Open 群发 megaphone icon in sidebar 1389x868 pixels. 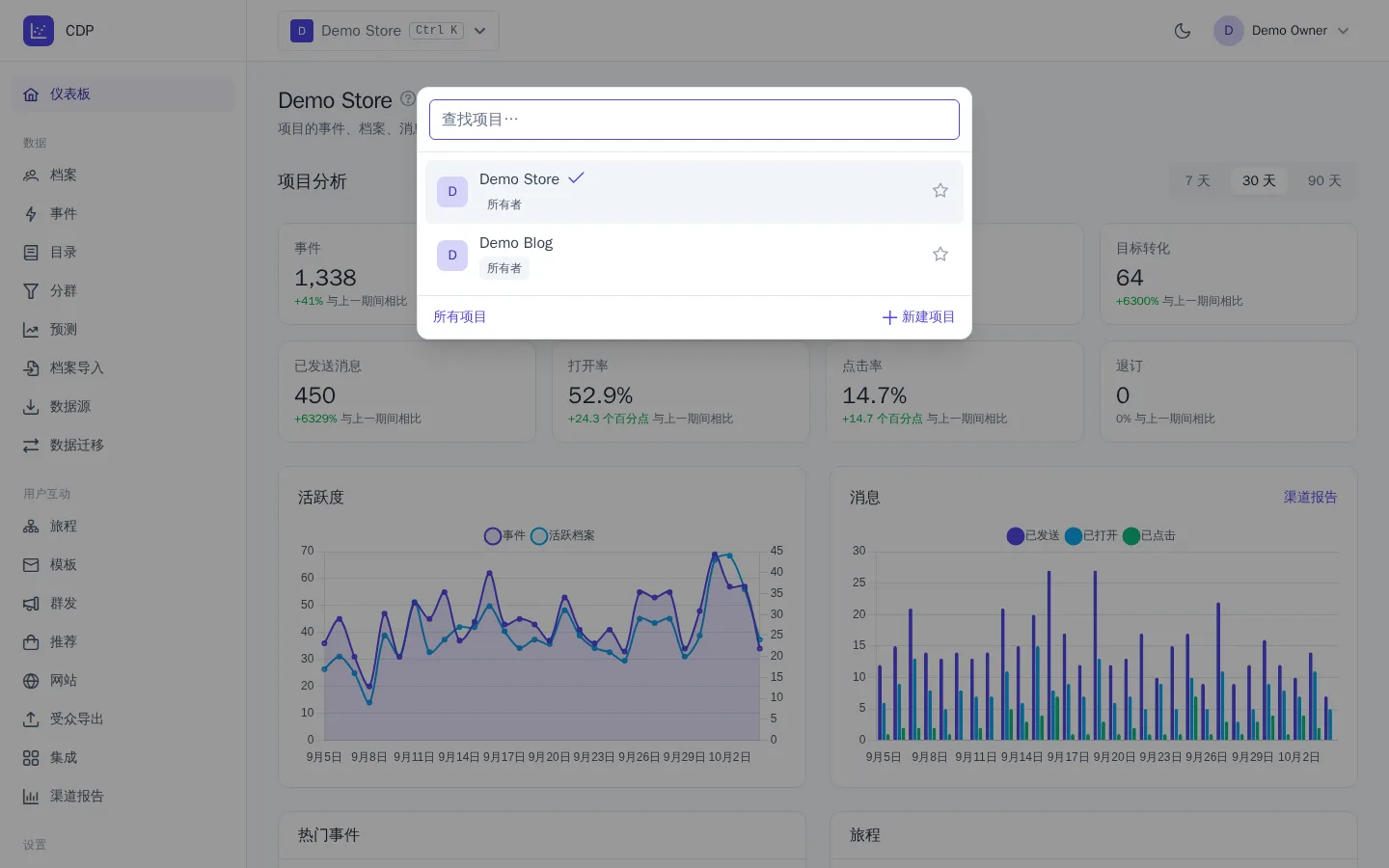click(x=31, y=604)
